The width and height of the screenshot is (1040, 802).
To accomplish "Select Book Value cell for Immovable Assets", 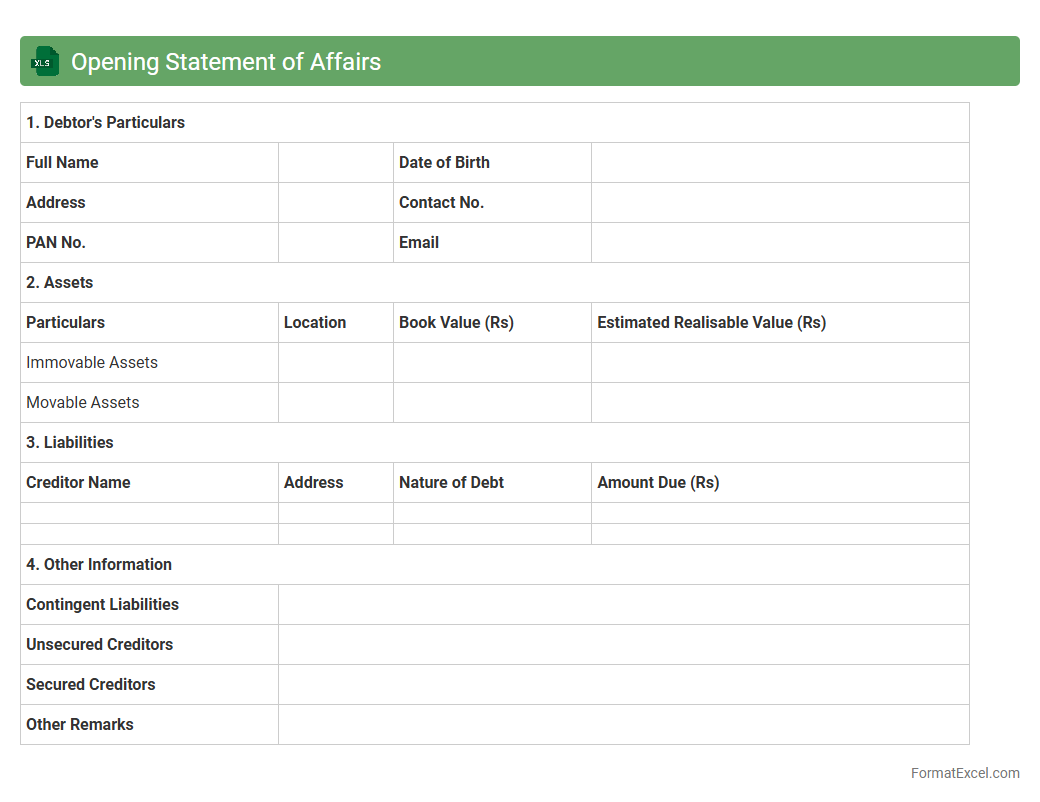I will (492, 362).
